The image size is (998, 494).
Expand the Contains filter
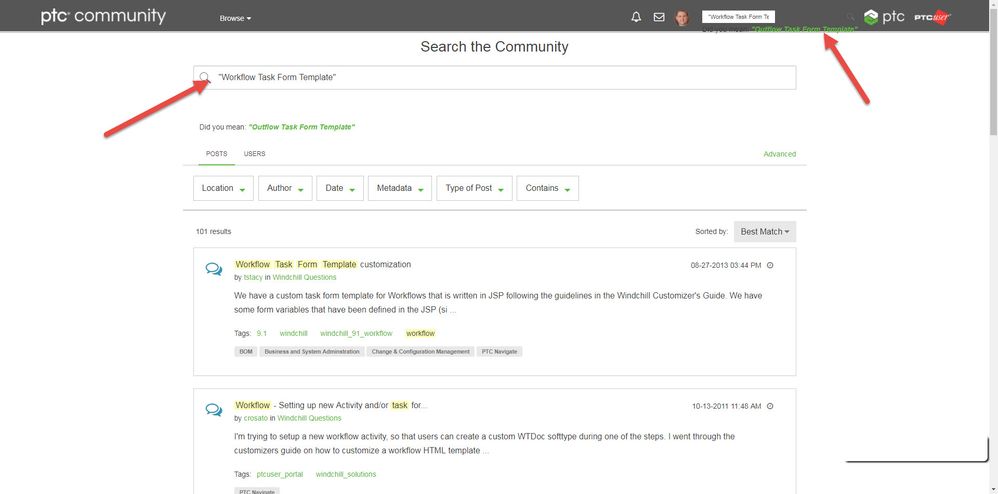click(547, 188)
